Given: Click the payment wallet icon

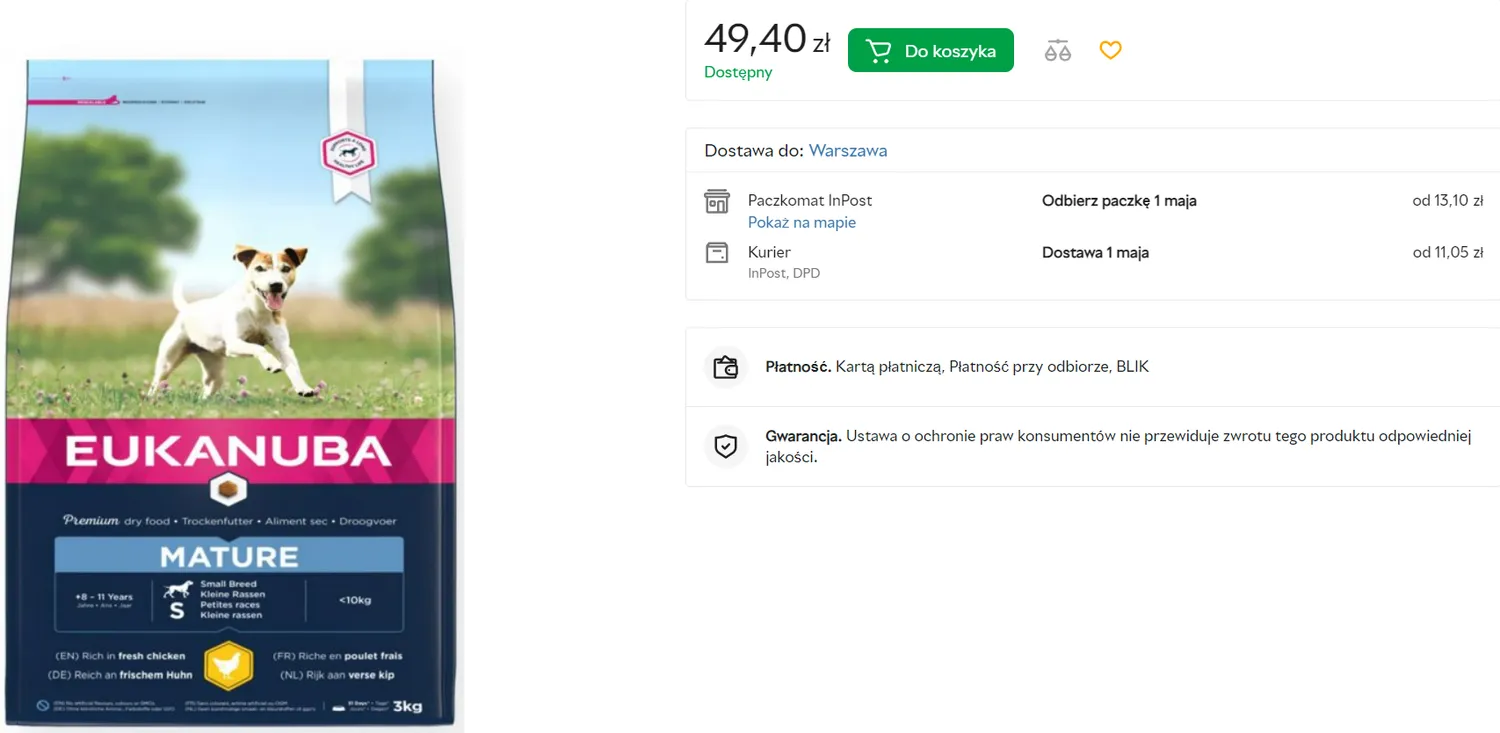Looking at the screenshot, I should (x=725, y=367).
